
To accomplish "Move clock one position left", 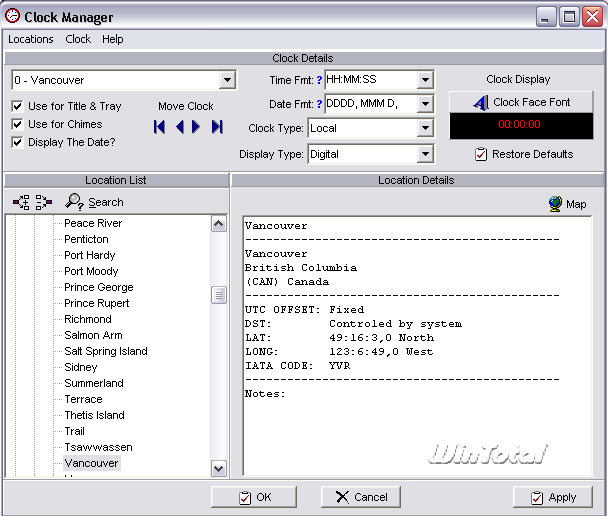I will pos(180,127).
